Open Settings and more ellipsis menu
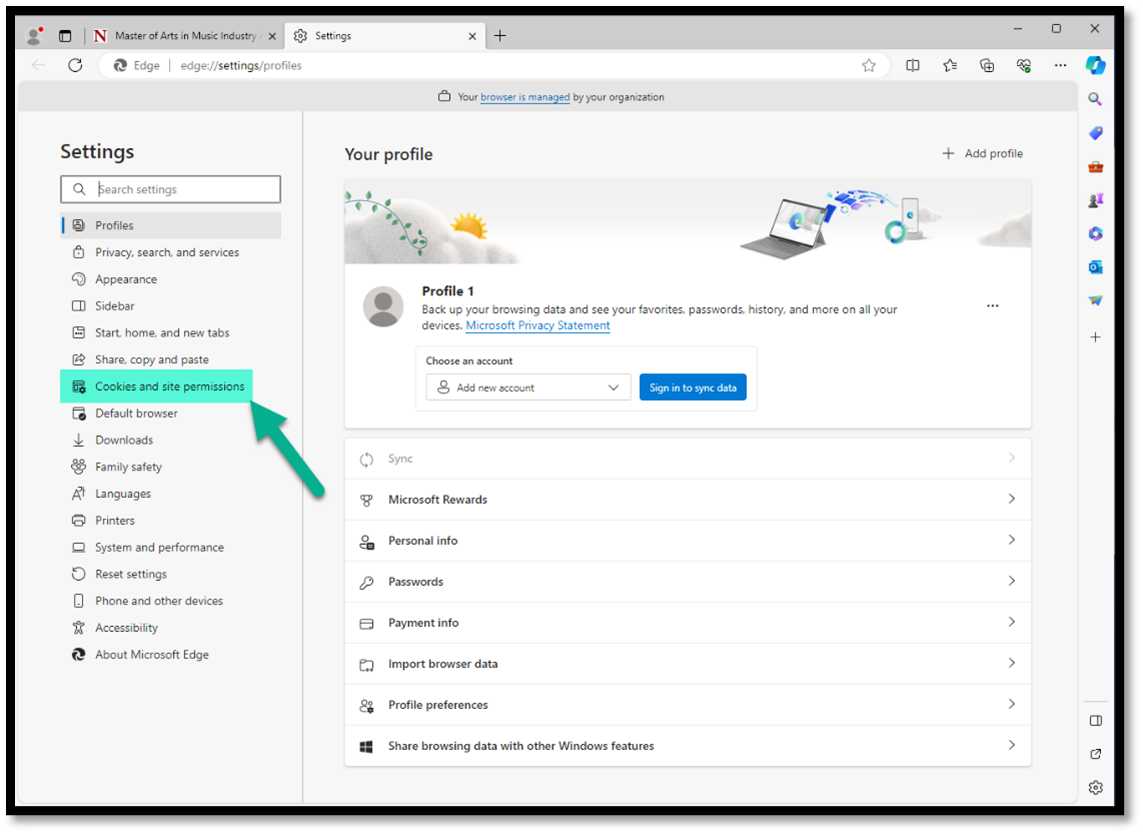 [1060, 66]
